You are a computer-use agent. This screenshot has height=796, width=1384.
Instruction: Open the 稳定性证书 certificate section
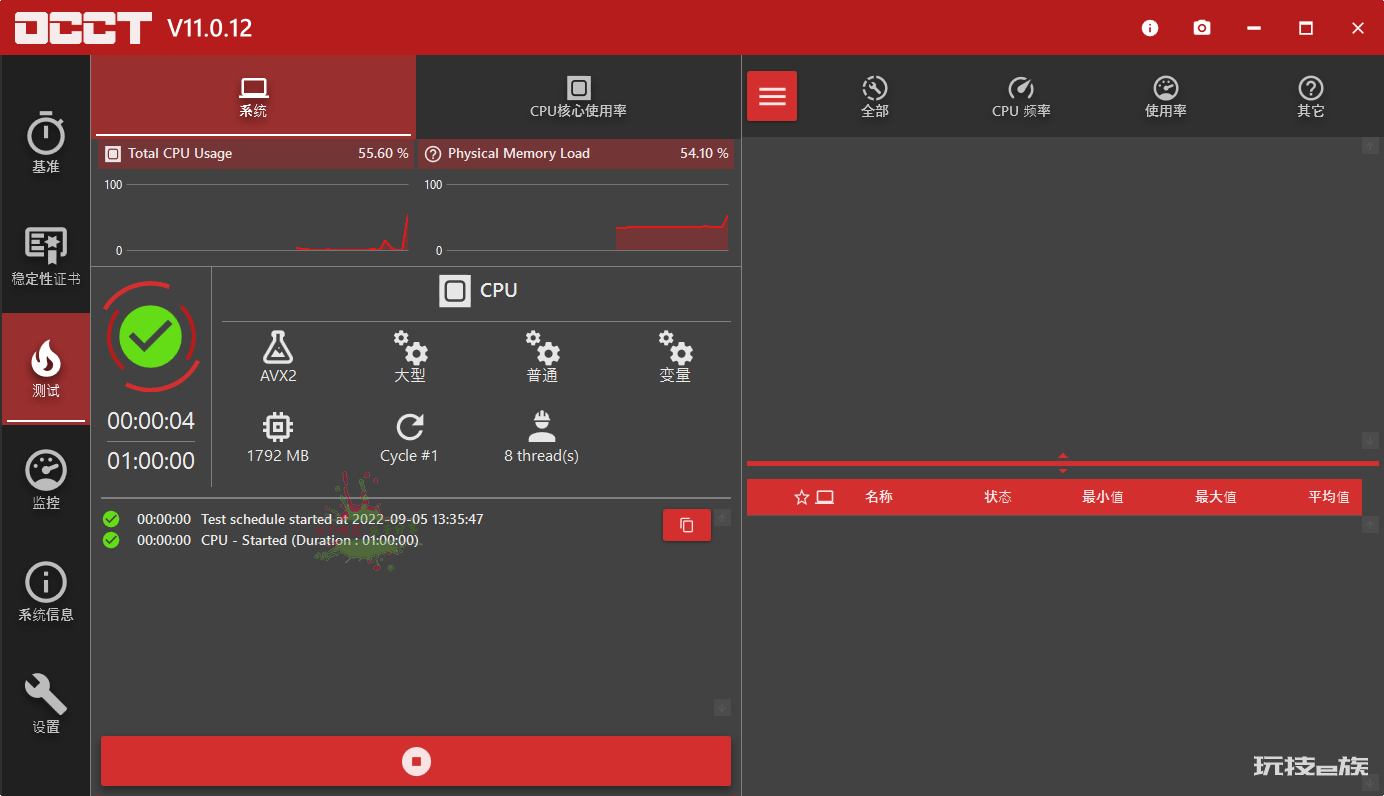45,255
